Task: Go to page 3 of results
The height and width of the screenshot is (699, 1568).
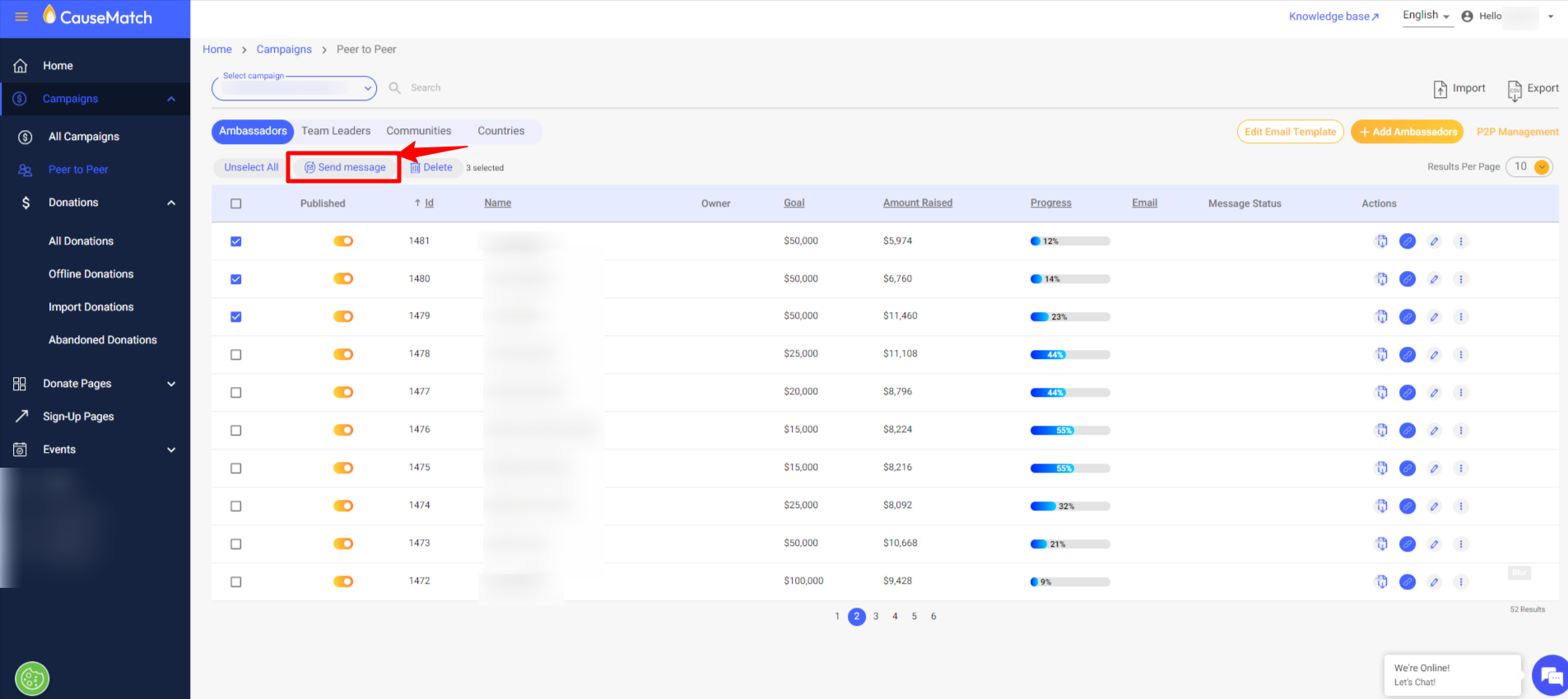Action: coord(876,617)
